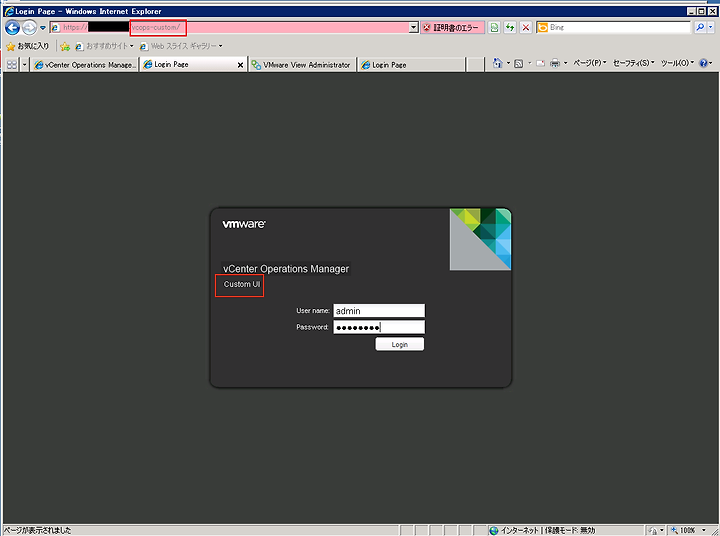Click the green Refresh page icon
This screenshot has height=536, width=720.
click(510, 28)
